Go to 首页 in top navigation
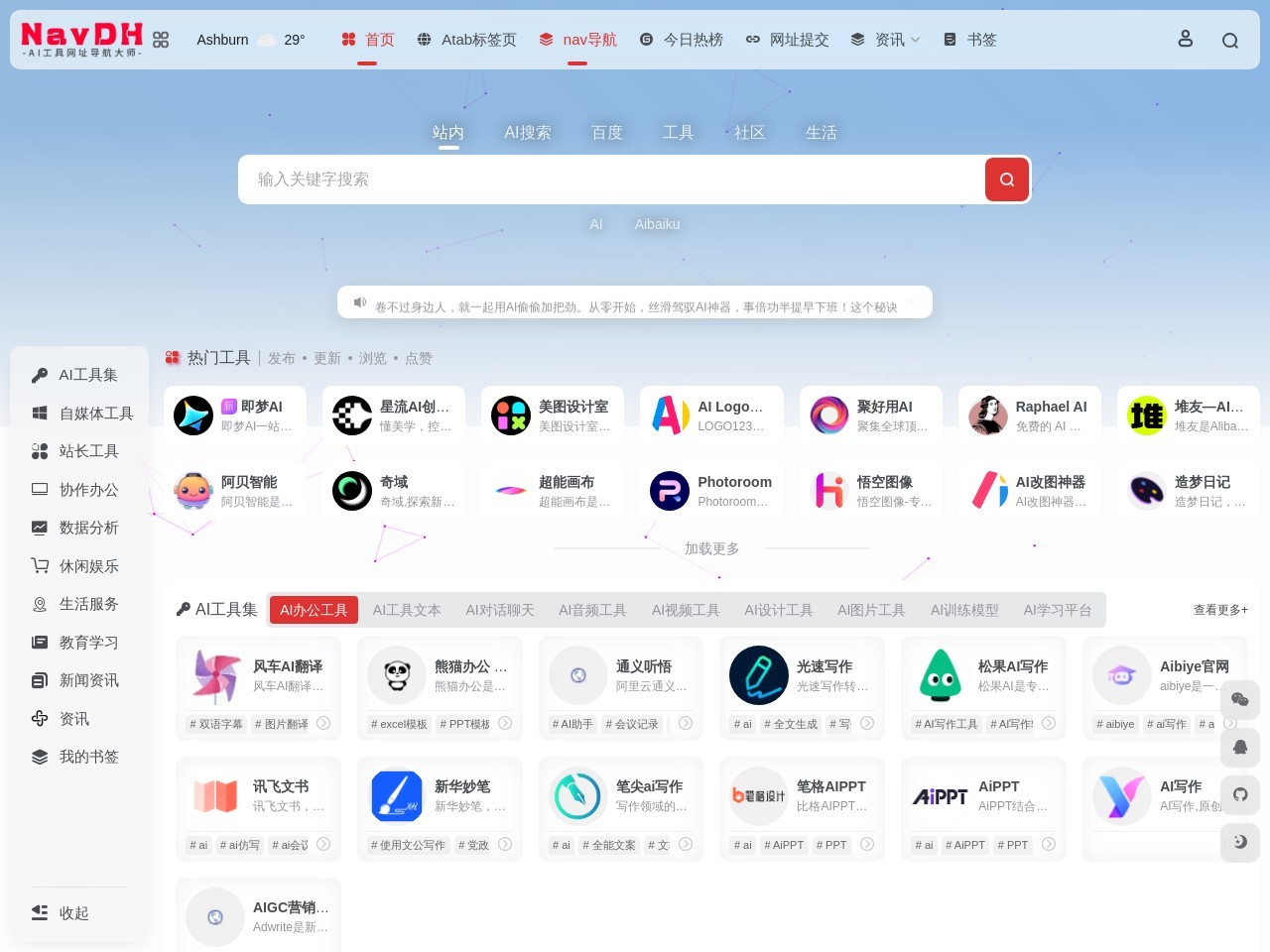 (367, 40)
